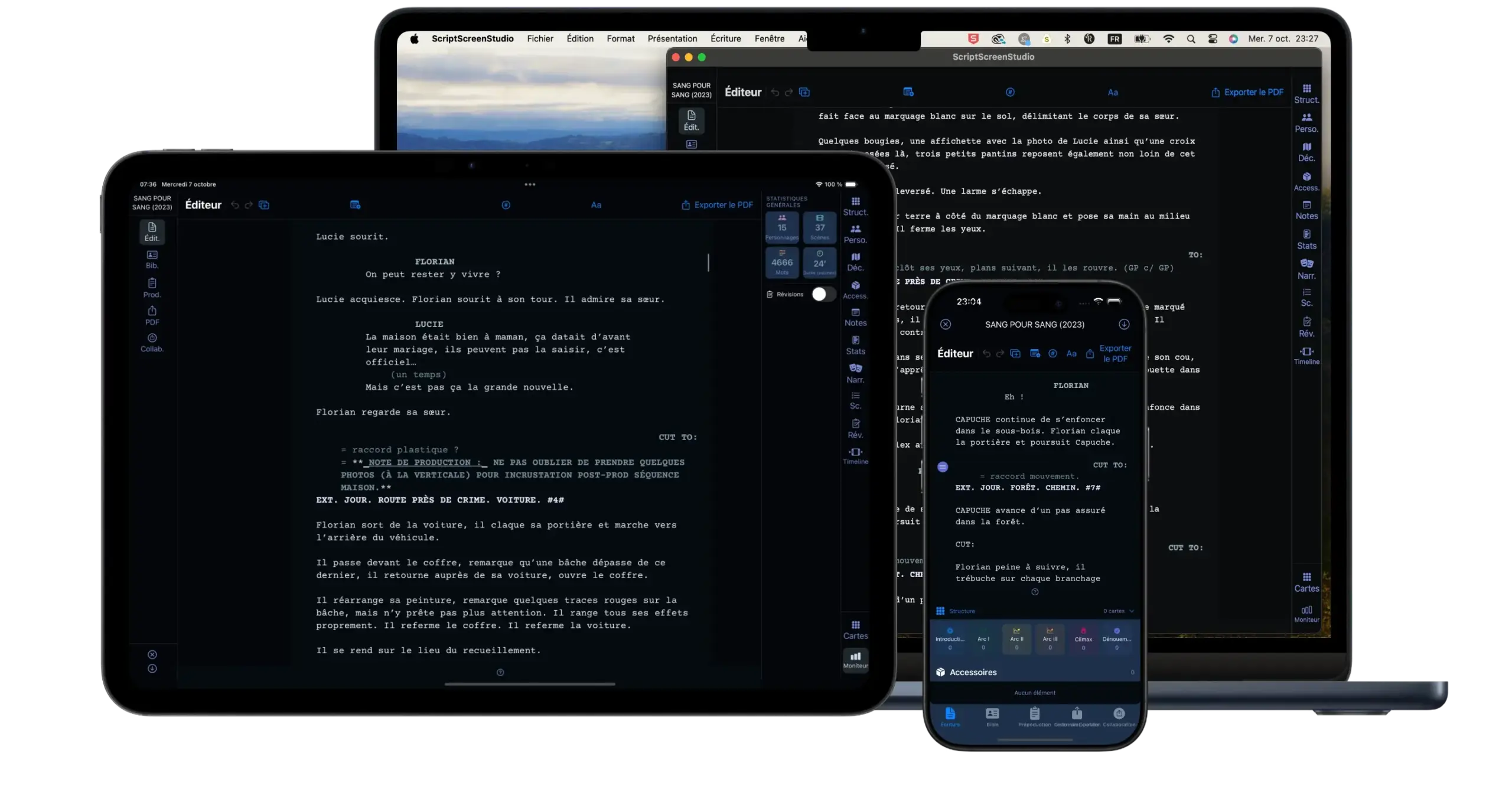Toggle the Révisions switch on the iPad
The height and width of the screenshot is (789, 1512).
823,294
